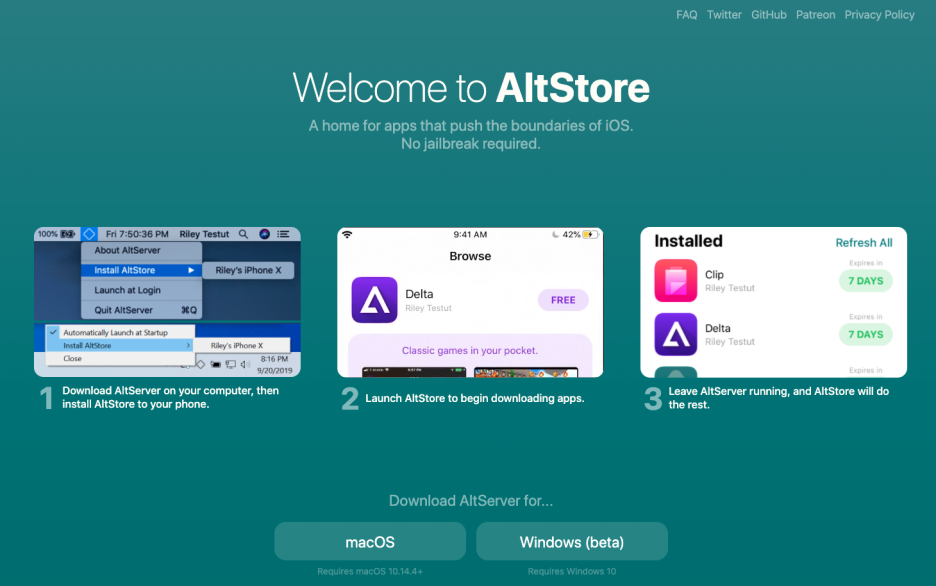
Task: Expand the macOS Install AltStore submenu arrow
Action: click(191, 270)
